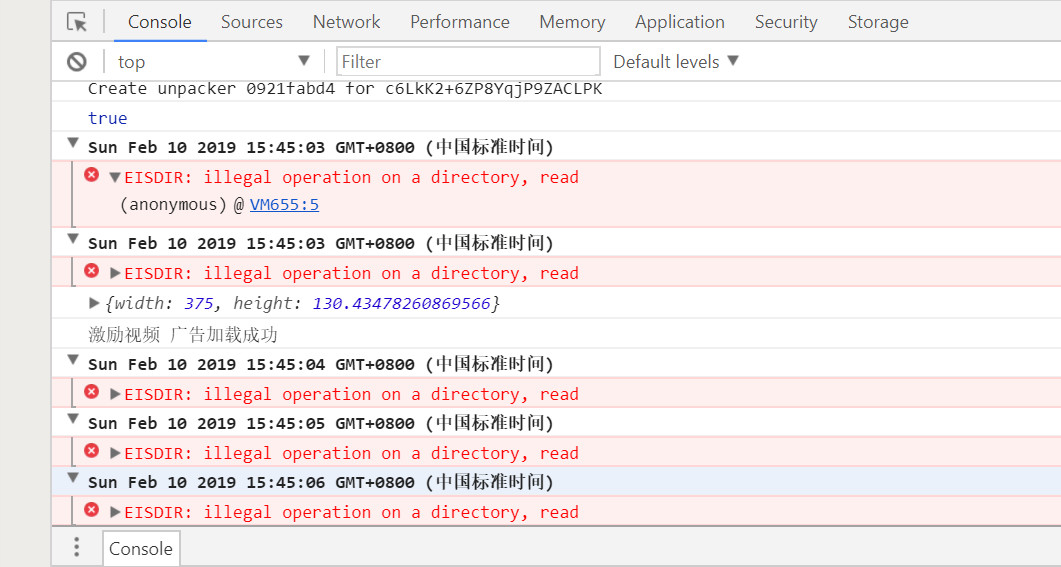Collapse the 15:45:04 log group
Screen dimensions: 1061x567
click(x=73, y=361)
